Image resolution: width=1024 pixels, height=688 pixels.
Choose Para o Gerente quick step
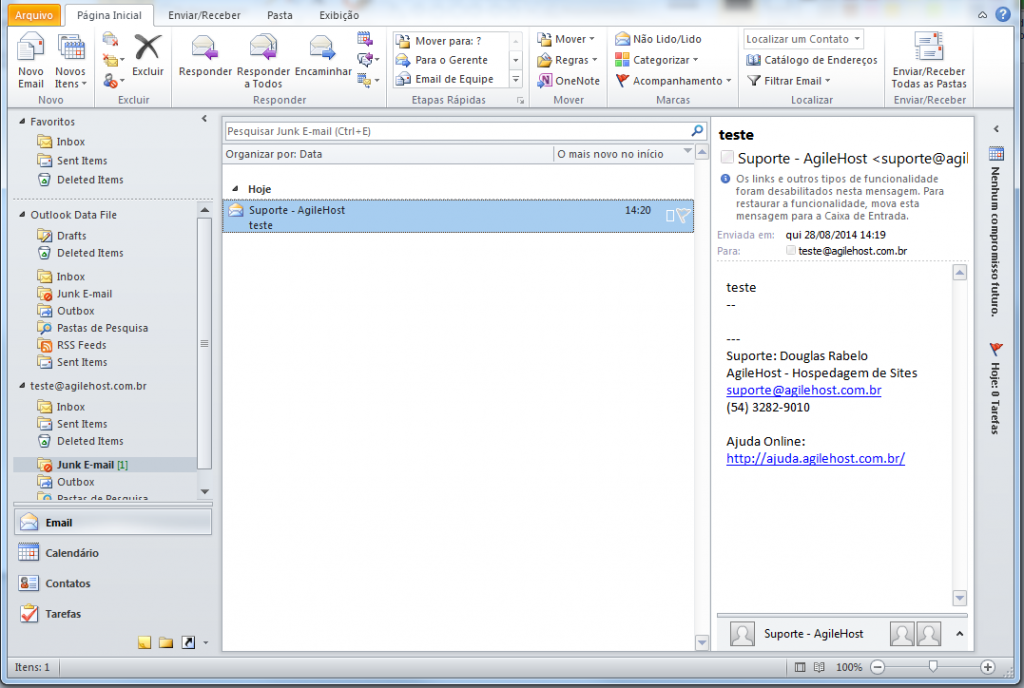(449, 60)
